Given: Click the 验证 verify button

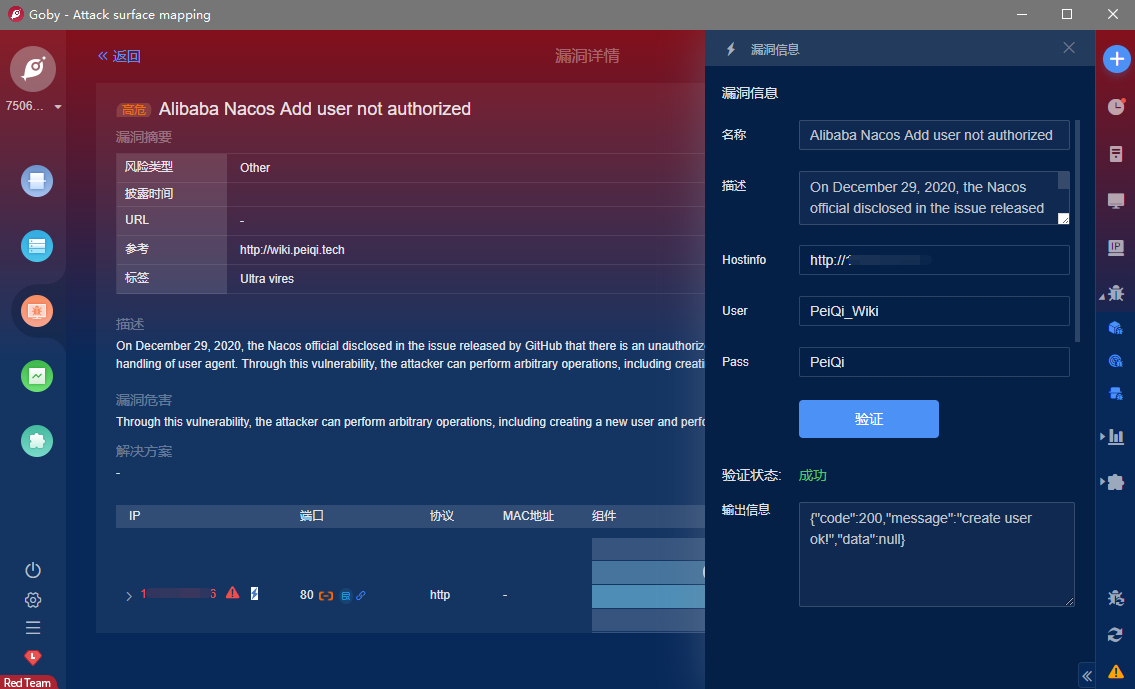Looking at the screenshot, I should pyautogui.click(x=868, y=419).
